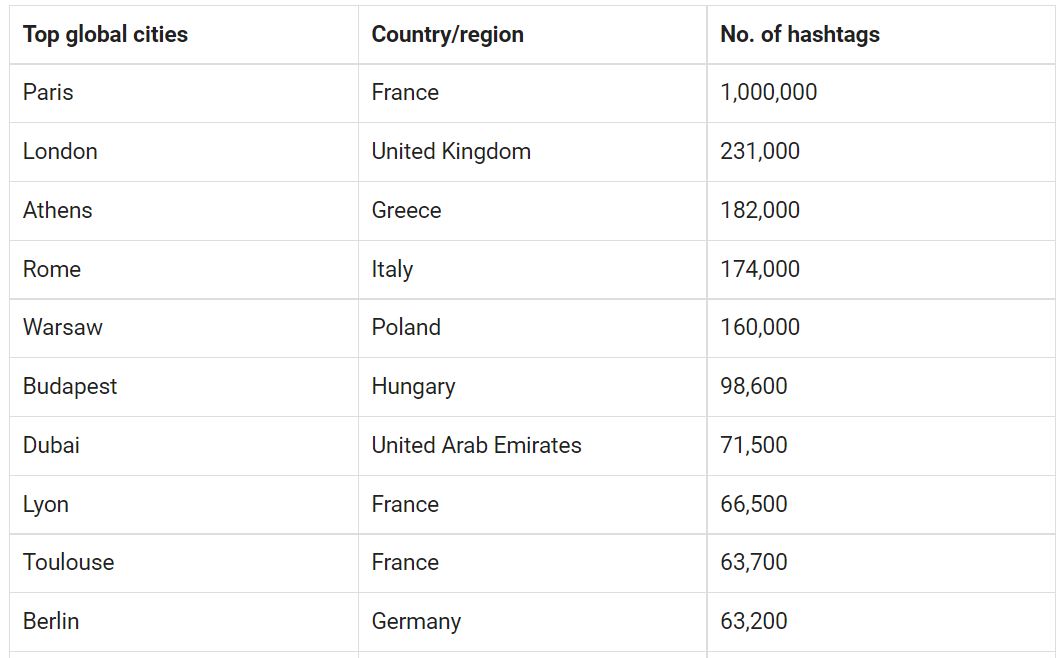The width and height of the screenshot is (1061, 658).
Task: Select the 98,600 hashtags value
Action: (881, 387)
